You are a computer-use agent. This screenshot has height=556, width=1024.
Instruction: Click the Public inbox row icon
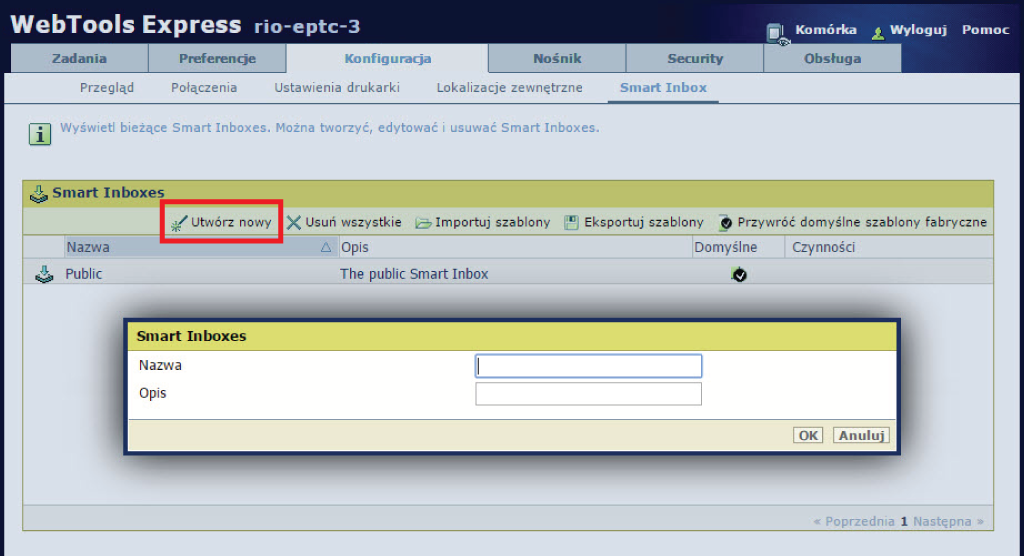(x=44, y=274)
